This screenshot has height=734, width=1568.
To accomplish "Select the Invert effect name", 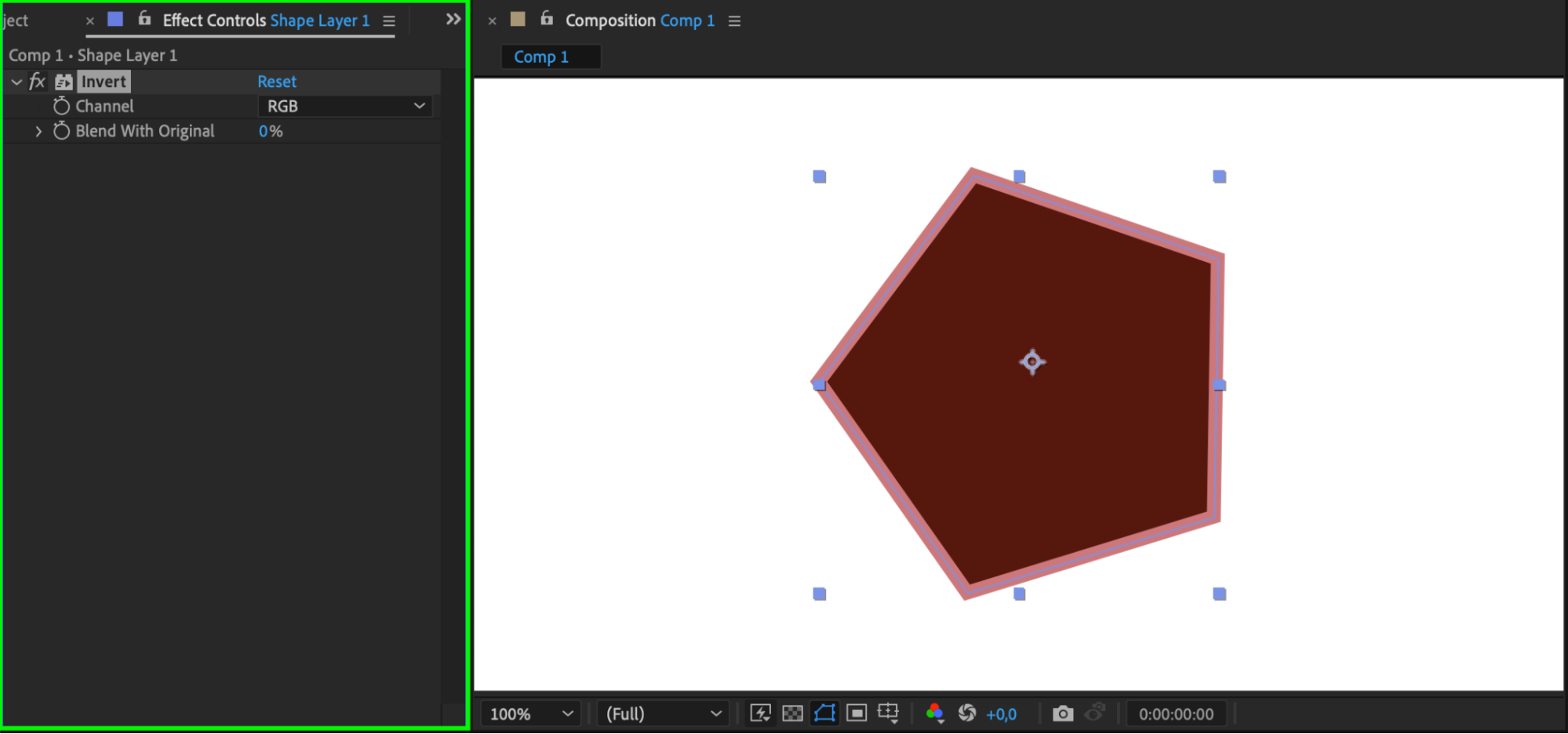I will tap(104, 82).
